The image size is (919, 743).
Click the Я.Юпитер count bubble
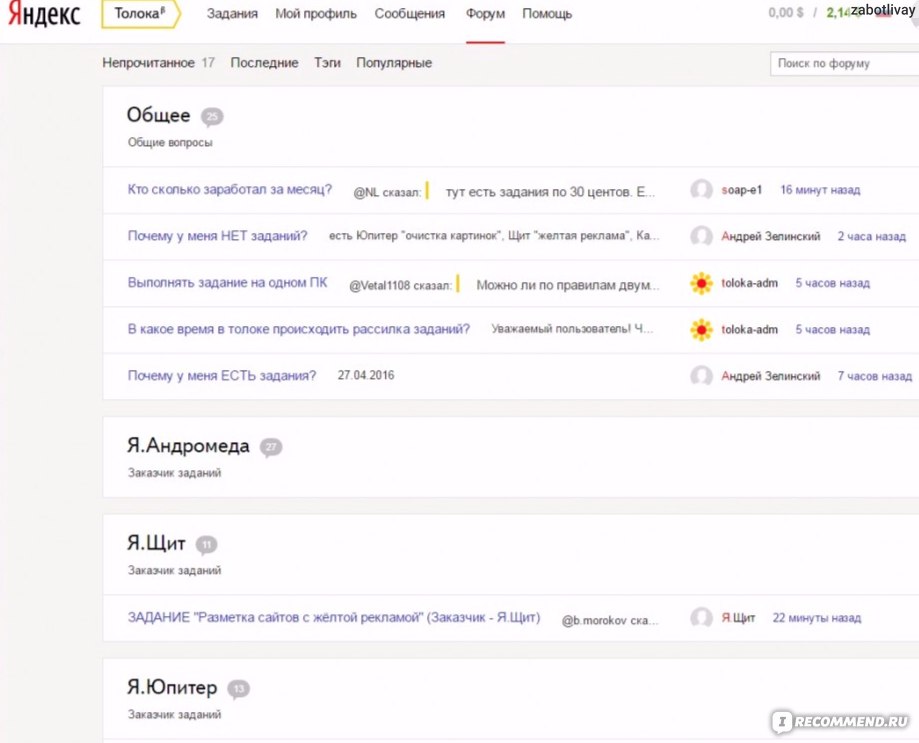[x=237, y=689]
